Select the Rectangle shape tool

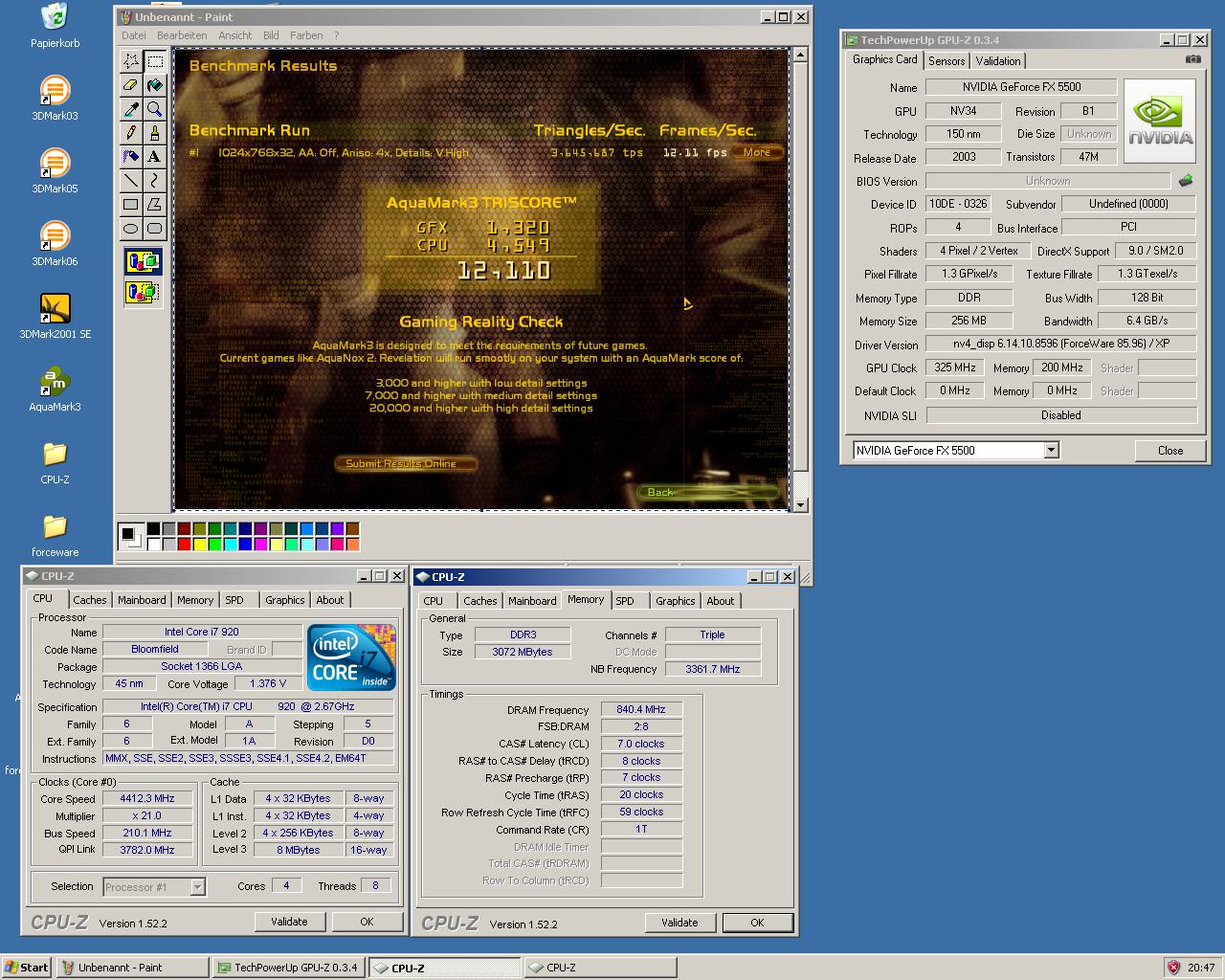click(131, 204)
